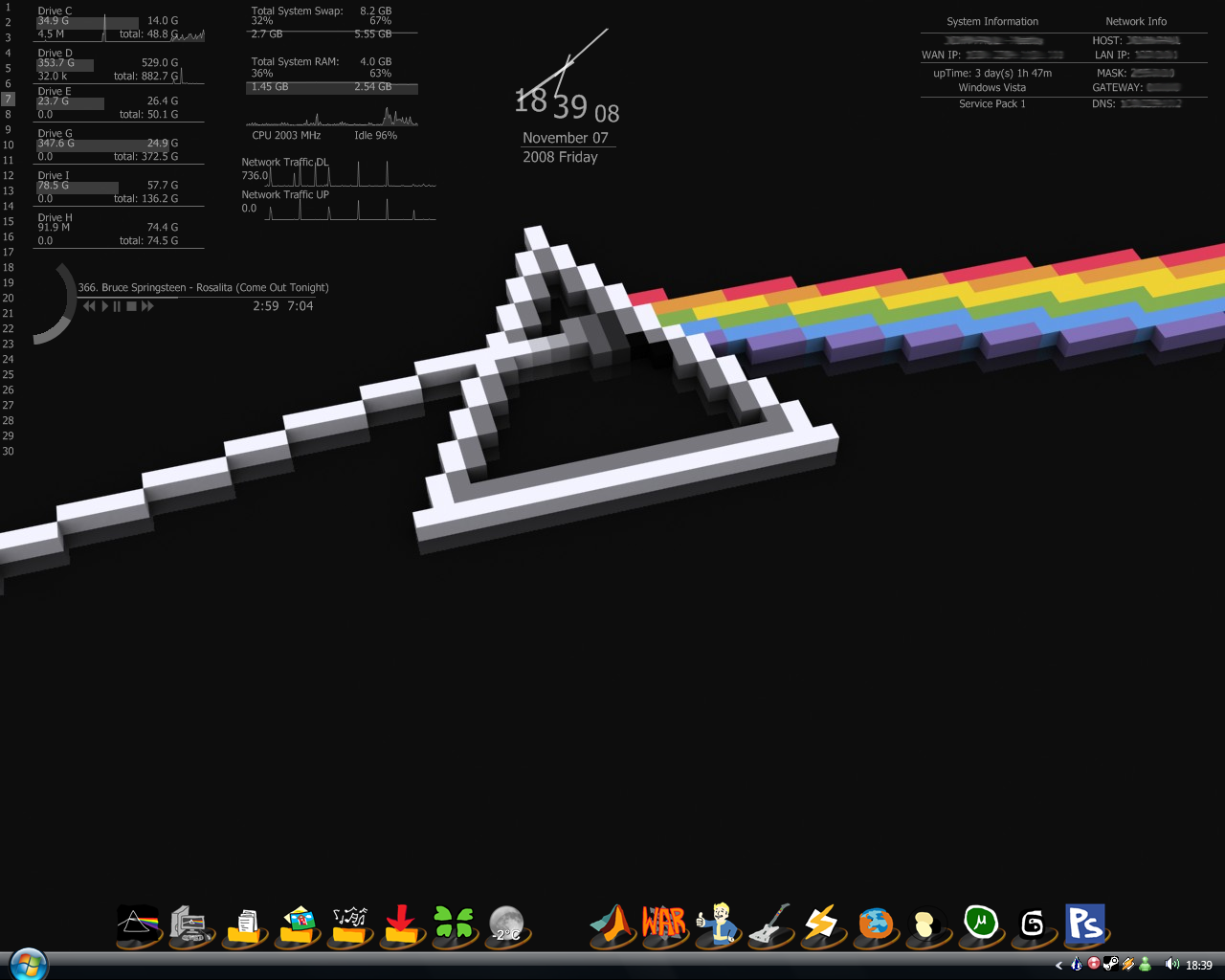Launch the white guitar game icon

coord(770,924)
